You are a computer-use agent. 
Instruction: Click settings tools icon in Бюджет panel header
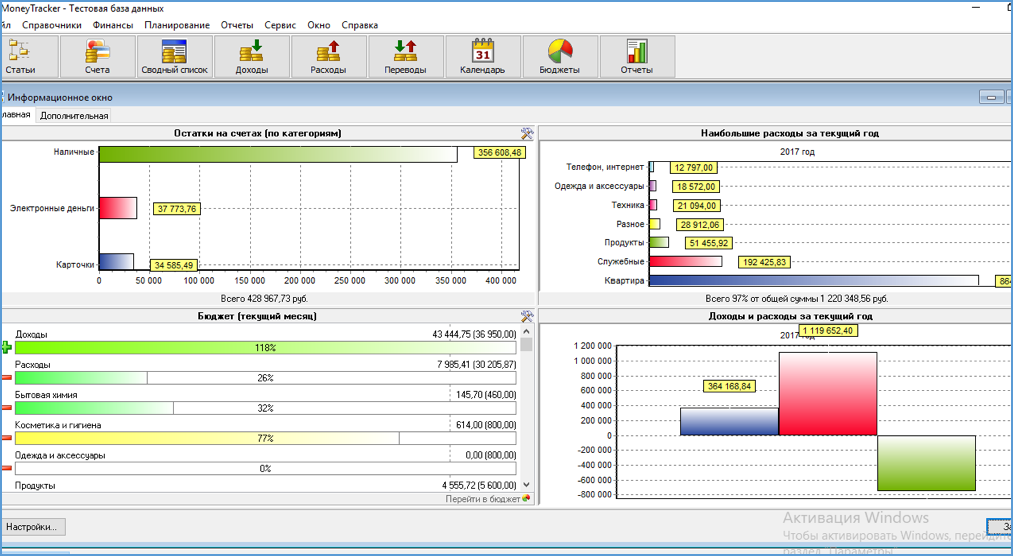coord(527,316)
